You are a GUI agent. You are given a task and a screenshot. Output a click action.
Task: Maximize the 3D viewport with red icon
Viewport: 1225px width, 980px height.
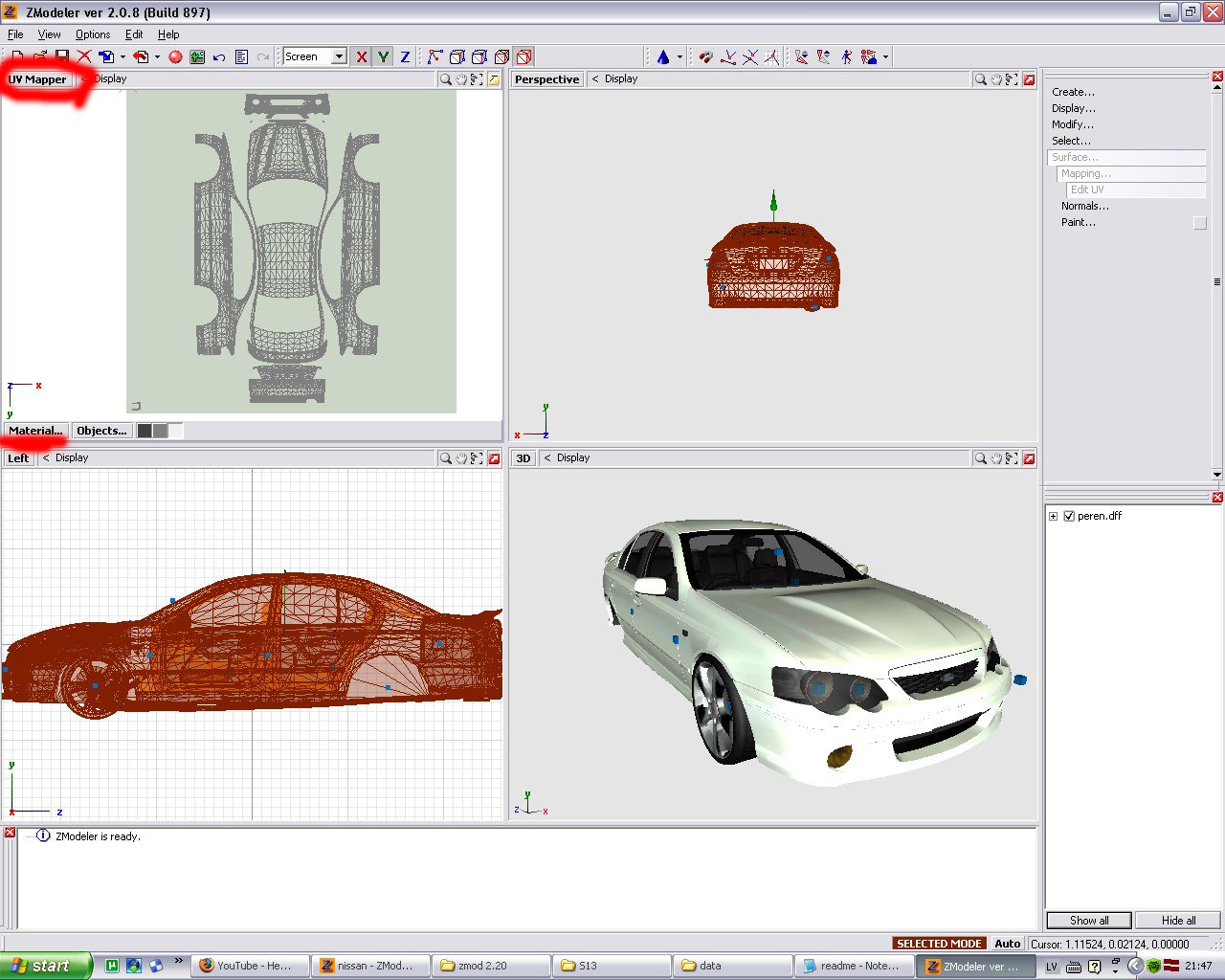1029,458
